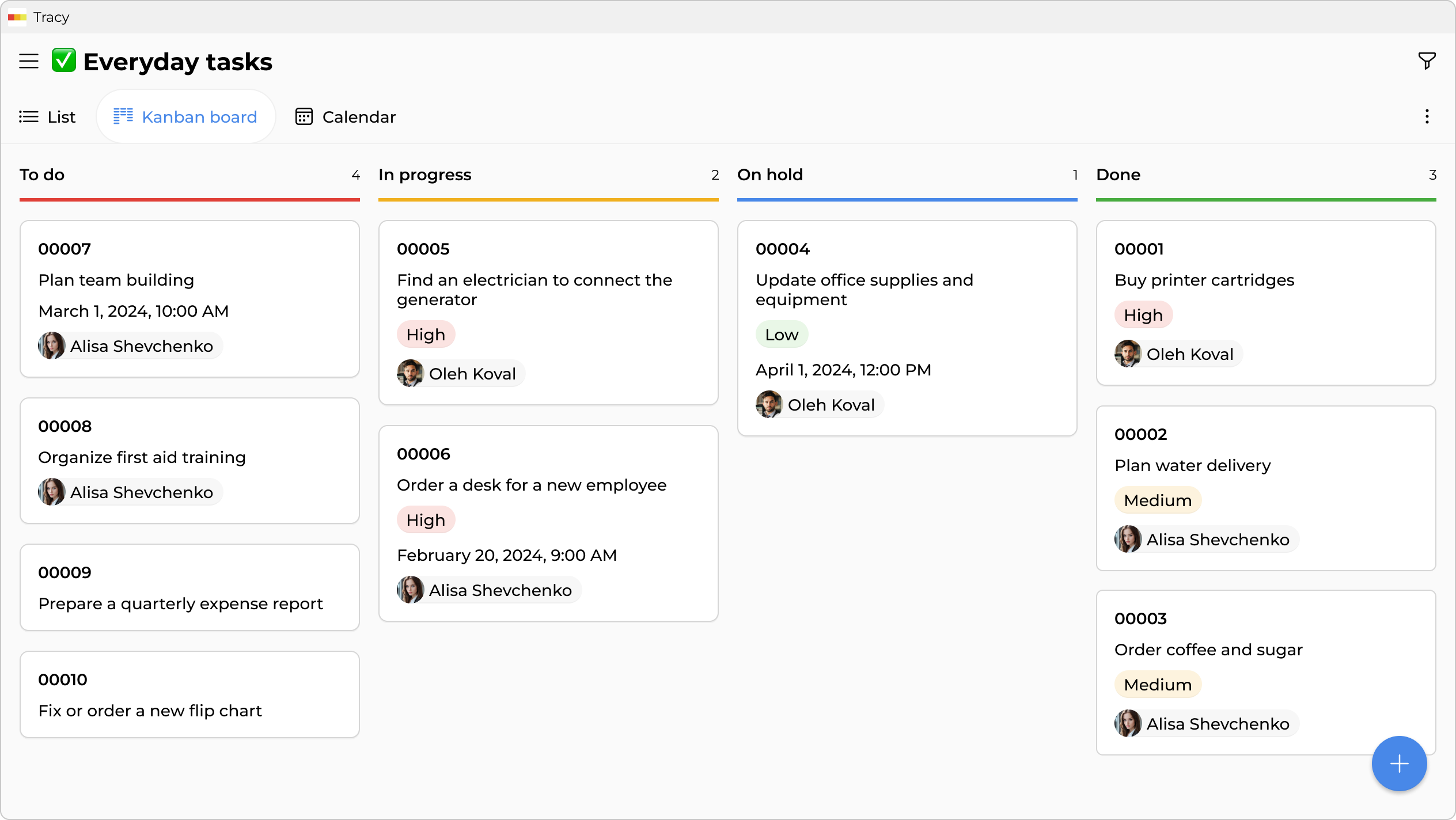Open the three-dot overflow menu
The width and height of the screenshot is (1456, 820).
coord(1427,116)
